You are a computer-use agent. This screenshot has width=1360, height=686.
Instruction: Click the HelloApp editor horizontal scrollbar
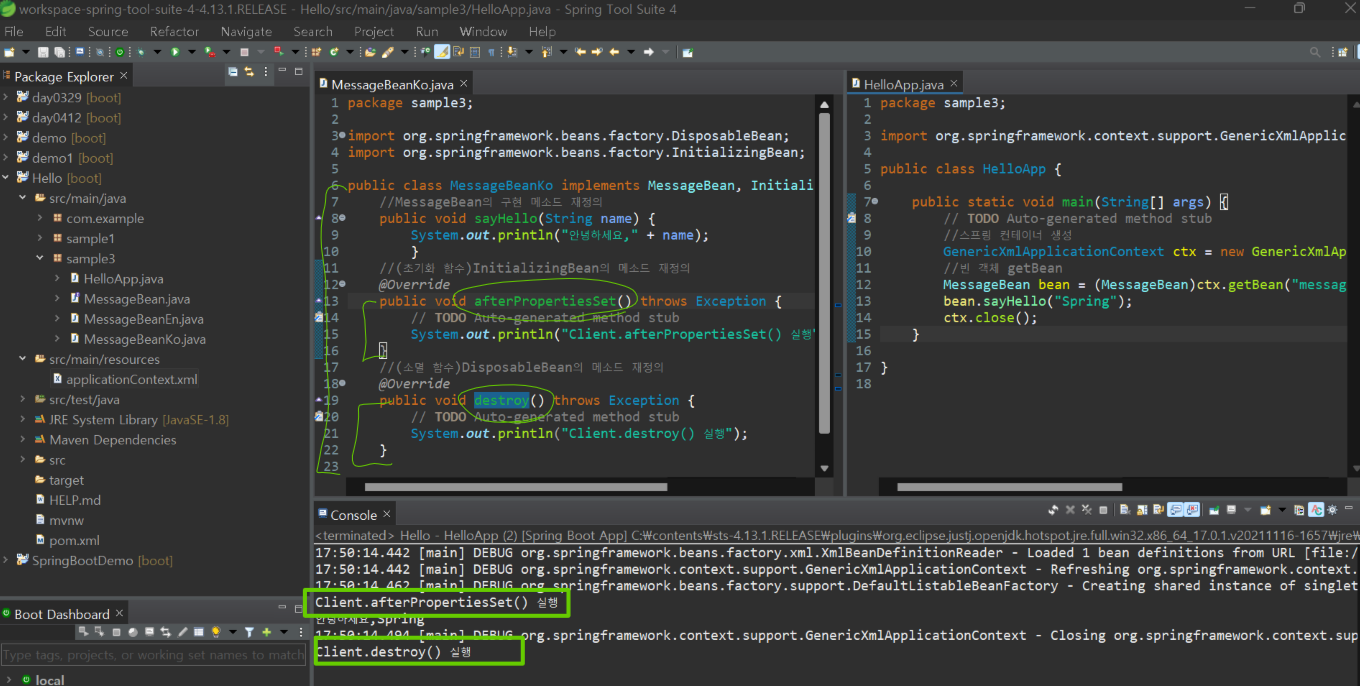pyautogui.click(x=1012, y=487)
